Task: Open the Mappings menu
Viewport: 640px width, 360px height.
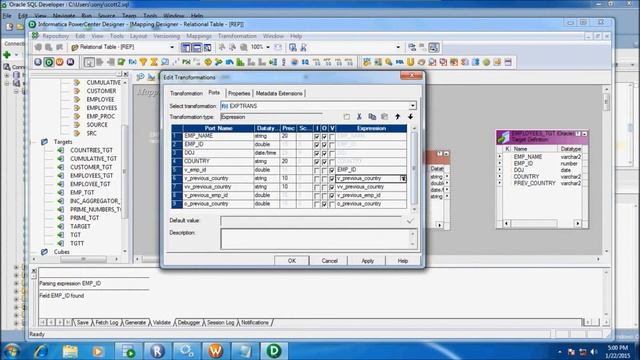Action: coord(199,36)
